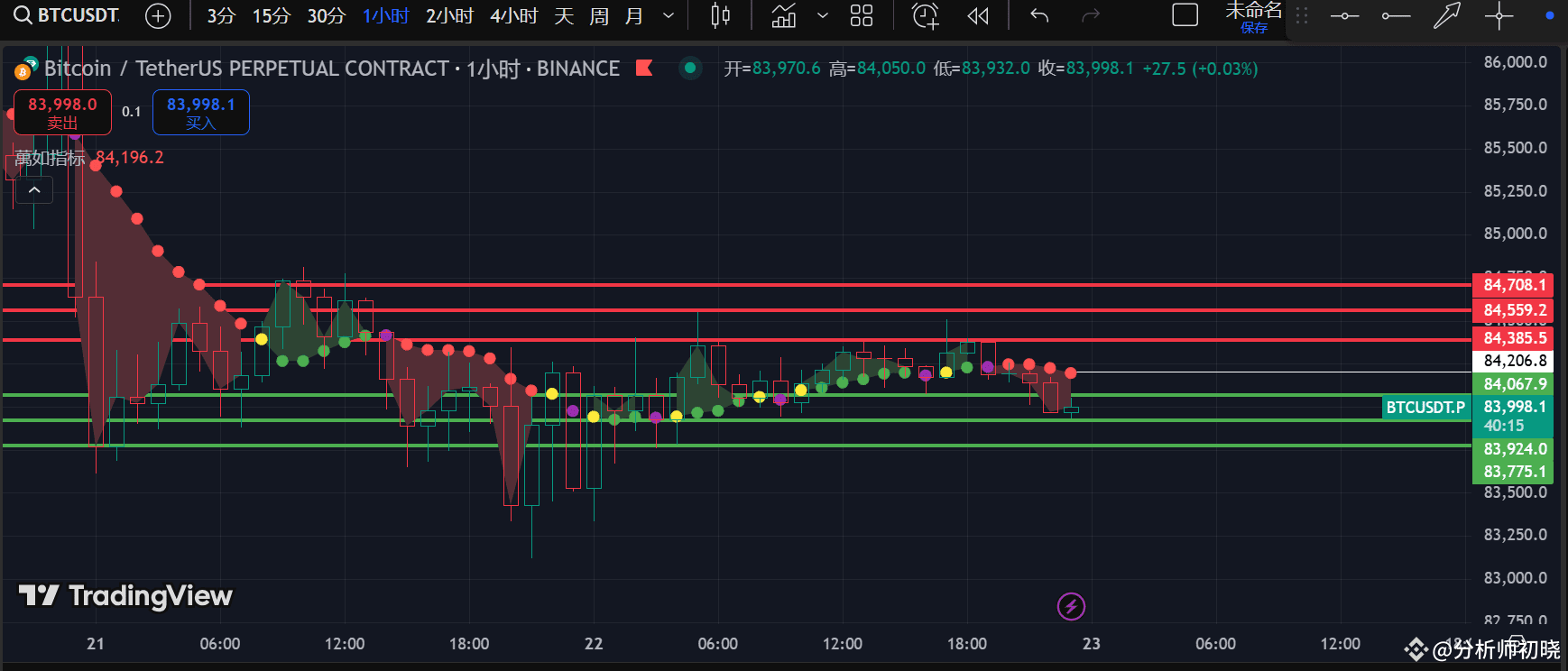
Task: Open the indicators menu
Action: click(x=784, y=15)
